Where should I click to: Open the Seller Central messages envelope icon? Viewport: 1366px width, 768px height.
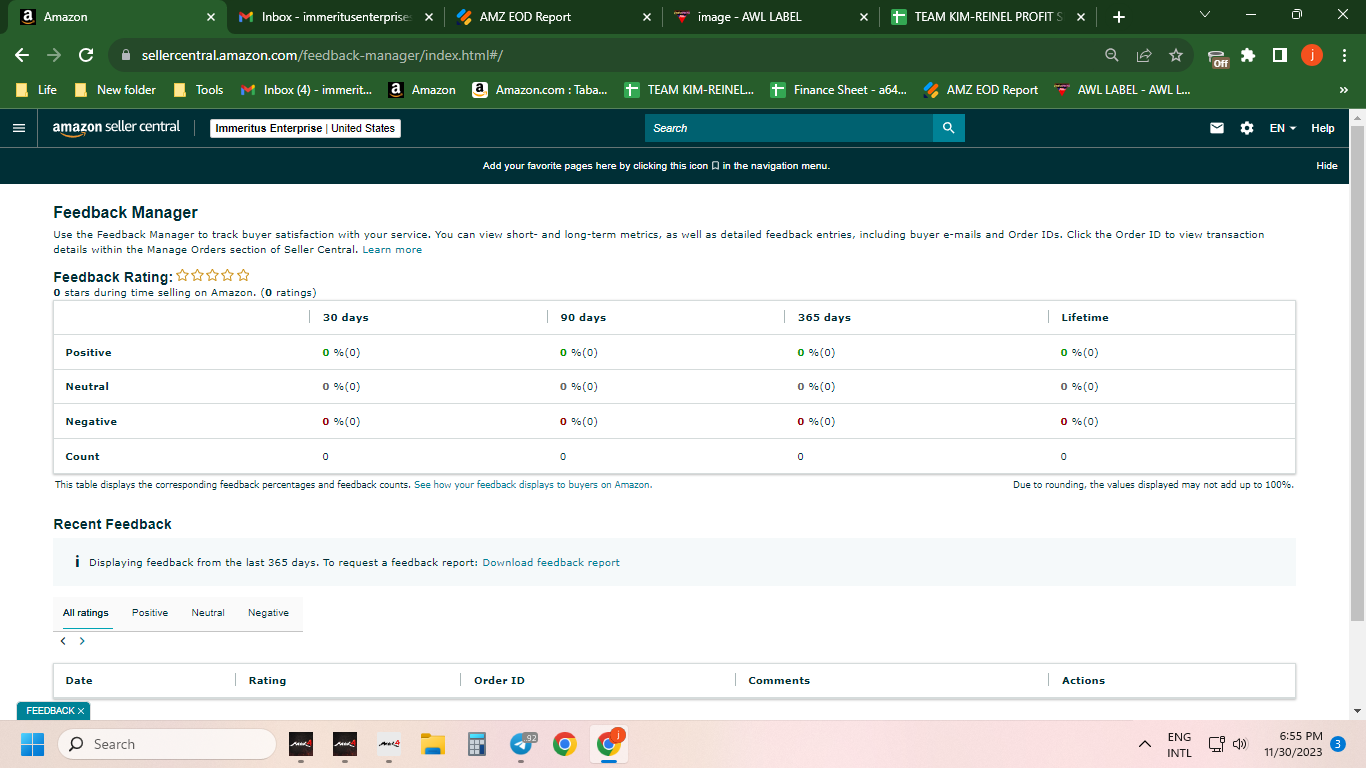point(1217,128)
